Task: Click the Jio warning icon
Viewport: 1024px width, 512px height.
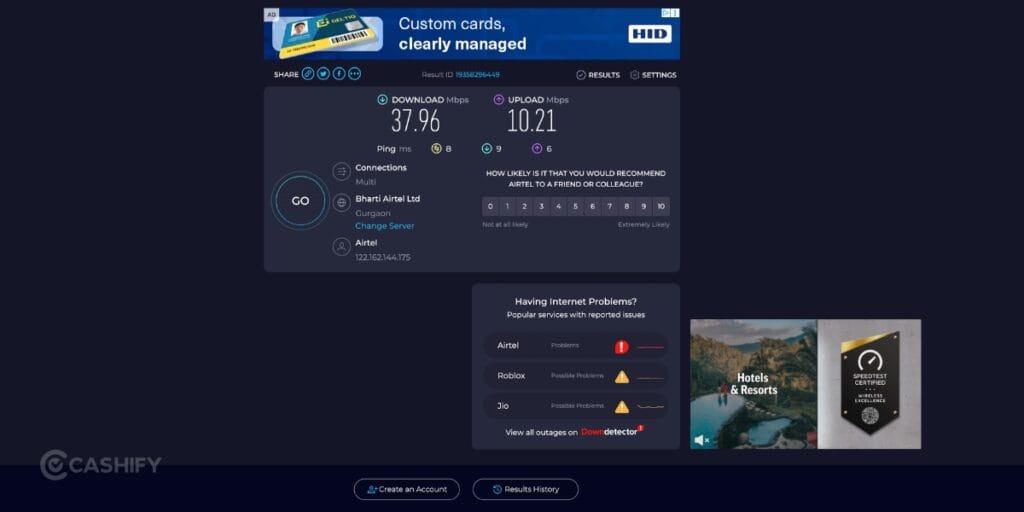Action: coord(622,407)
